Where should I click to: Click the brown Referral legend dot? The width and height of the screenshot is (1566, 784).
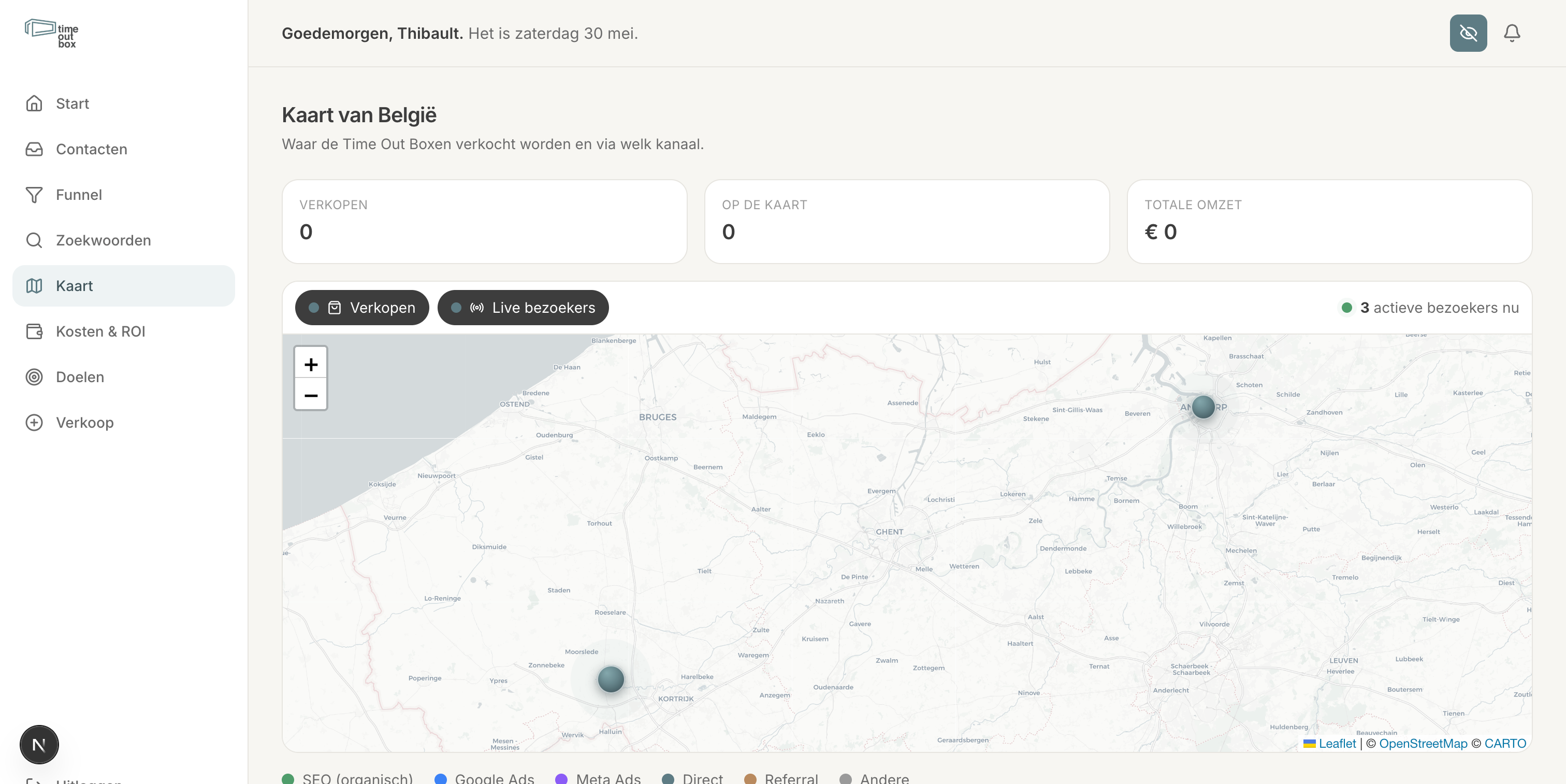[x=750, y=778]
